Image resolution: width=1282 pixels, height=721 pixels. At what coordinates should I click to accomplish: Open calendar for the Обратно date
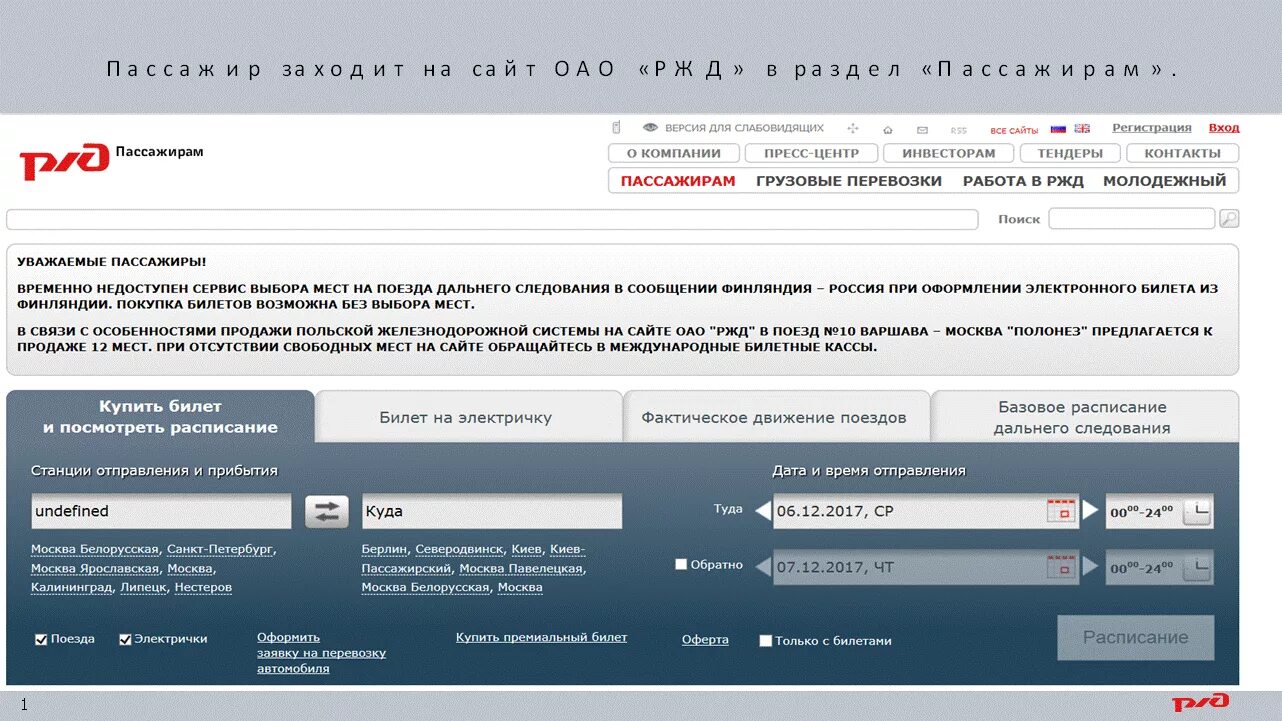(x=1061, y=567)
